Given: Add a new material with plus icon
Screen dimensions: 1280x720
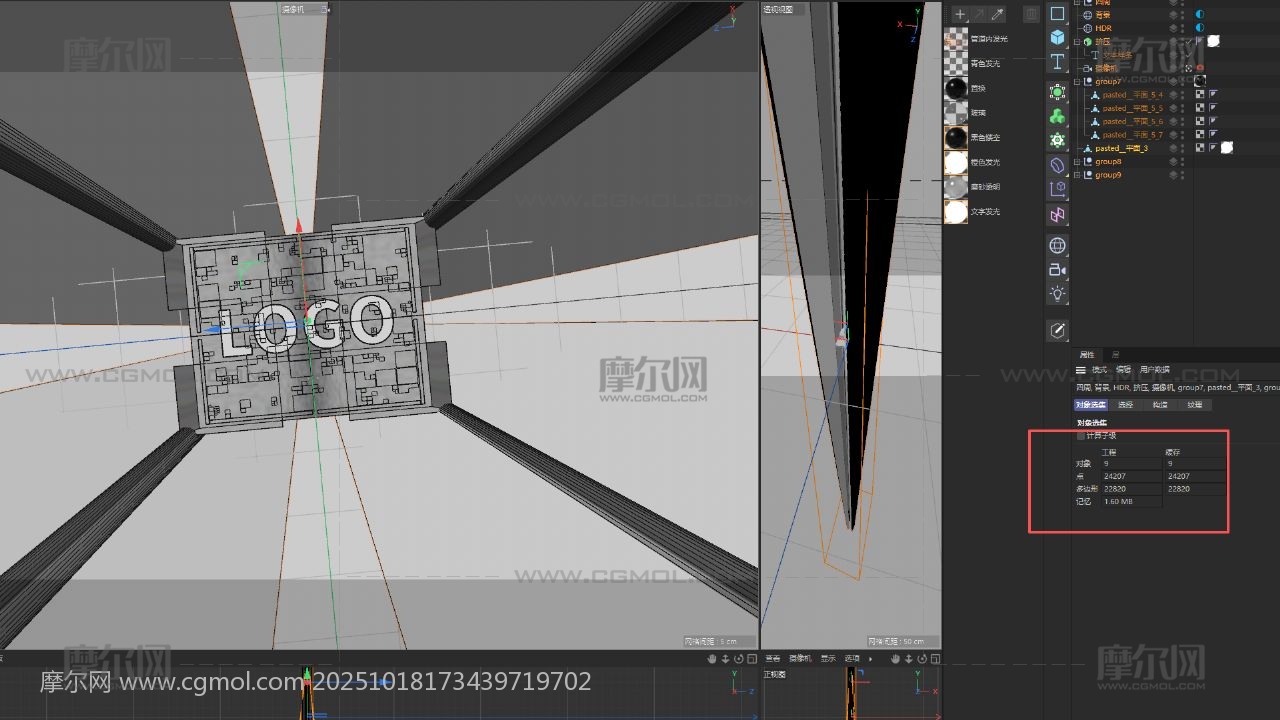Looking at the screenshot, I should pos(960,14).
